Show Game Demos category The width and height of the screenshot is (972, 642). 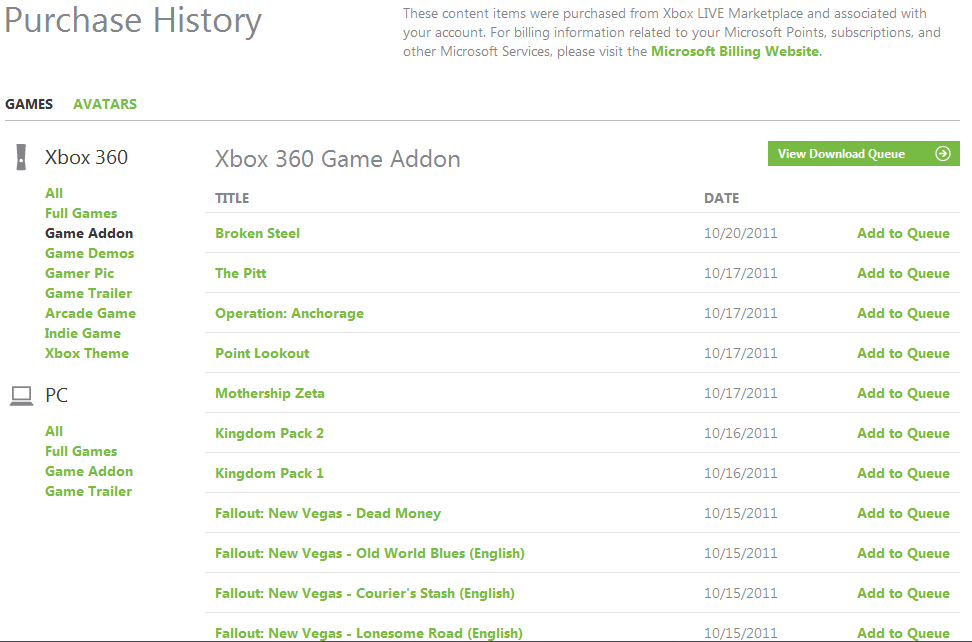[90, 253]
